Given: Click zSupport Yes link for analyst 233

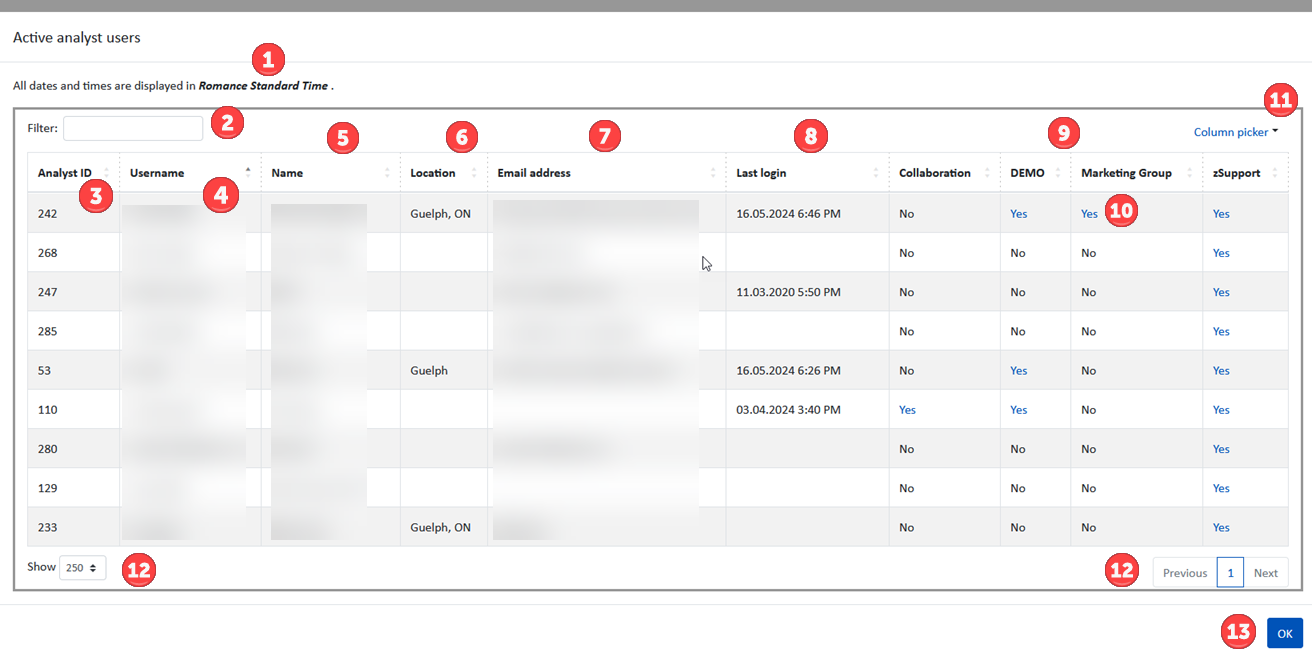Looking at the screenshot, I should (1221, 527).
